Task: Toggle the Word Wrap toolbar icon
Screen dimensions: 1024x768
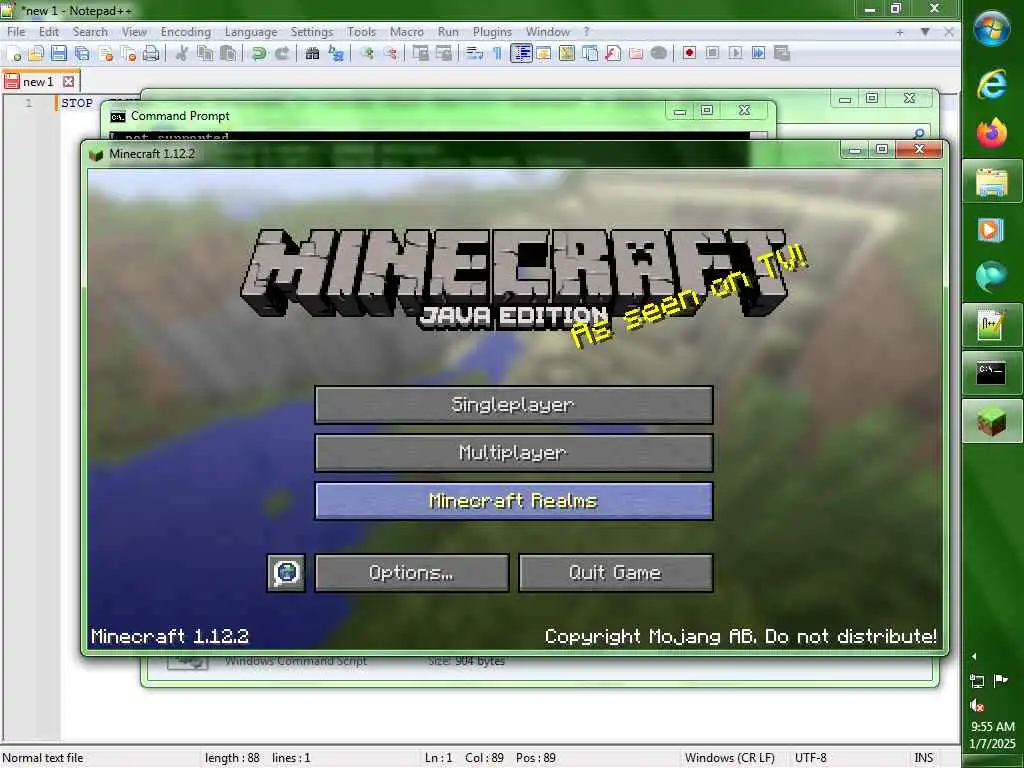Action: point(474,54)
